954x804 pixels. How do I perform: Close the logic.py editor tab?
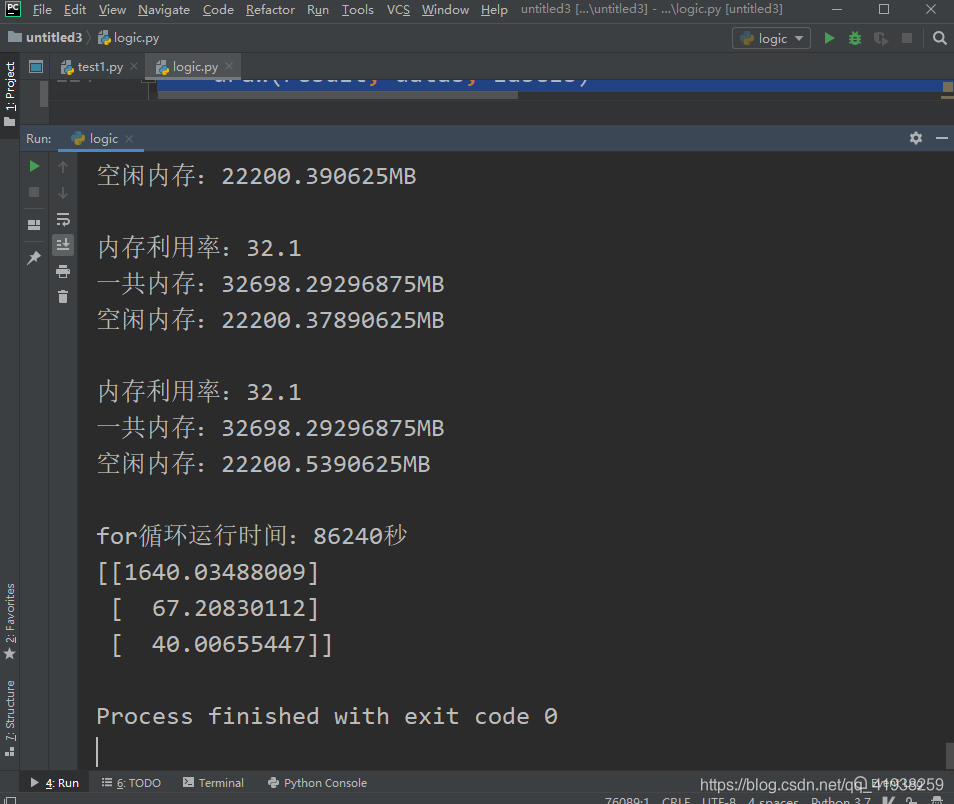[229, 66]
